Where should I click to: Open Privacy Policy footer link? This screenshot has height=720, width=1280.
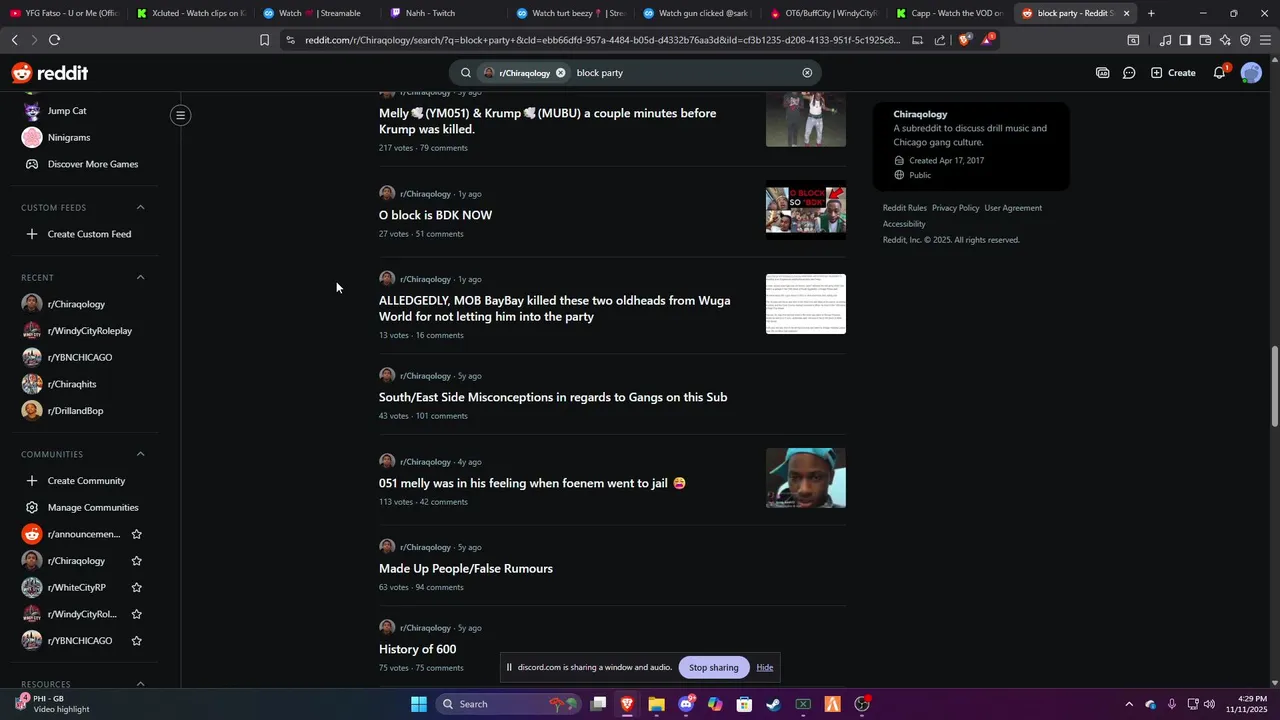click(955, 208)
